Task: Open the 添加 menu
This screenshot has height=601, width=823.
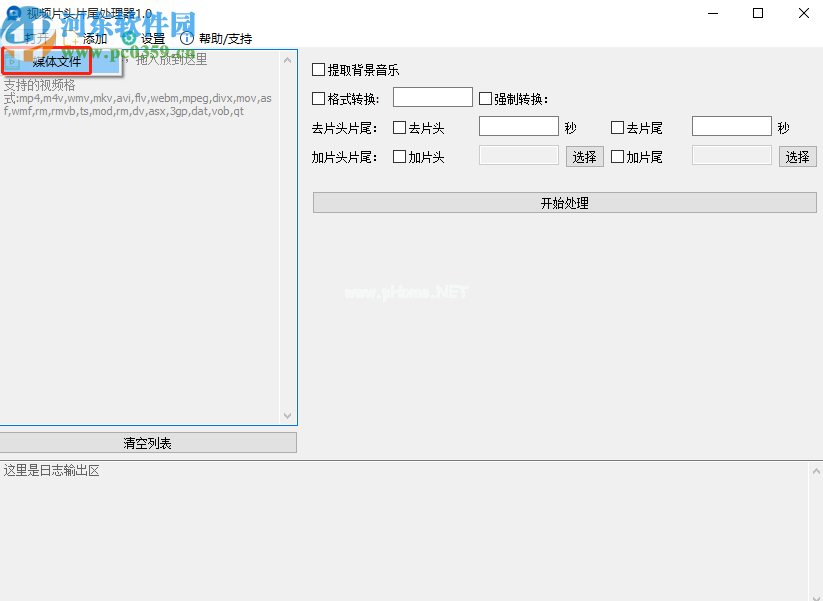Action: point(94,38)
